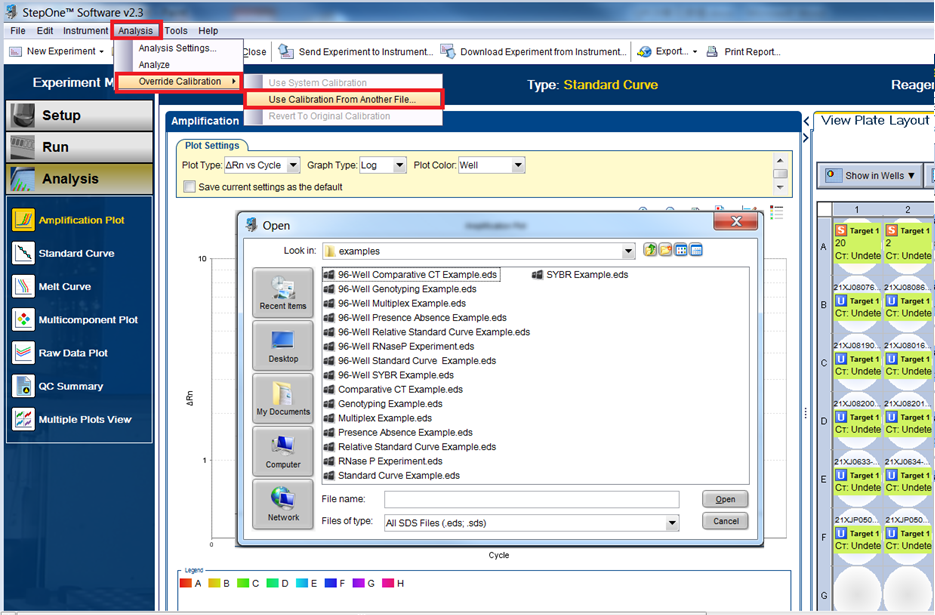
Task: Enable Save current settings as the default
Action: click(190, 187)
